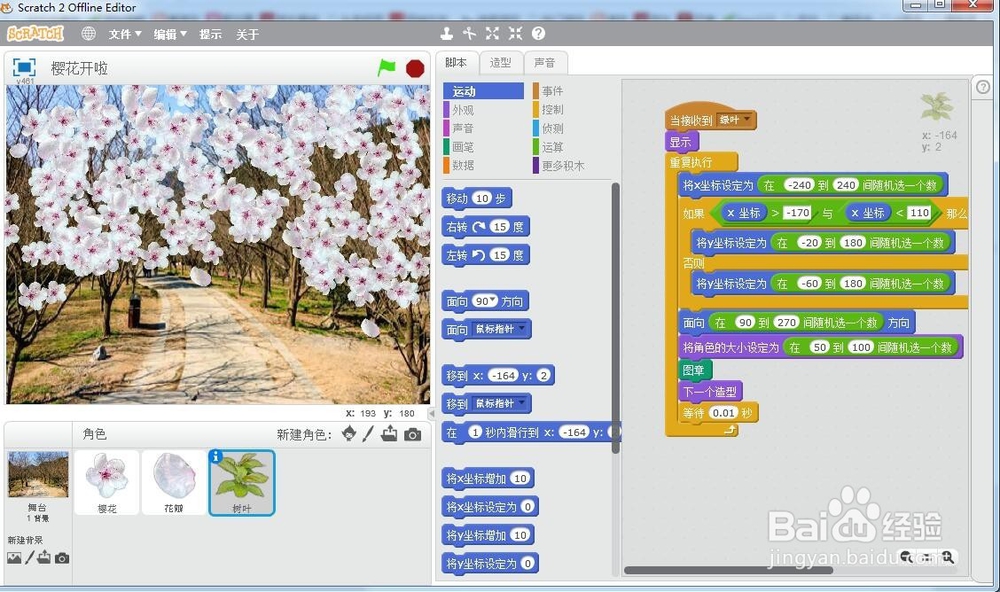Click the 显示 block in script
This screenshot has height=592, width=1000.
[x=681, y=142]
